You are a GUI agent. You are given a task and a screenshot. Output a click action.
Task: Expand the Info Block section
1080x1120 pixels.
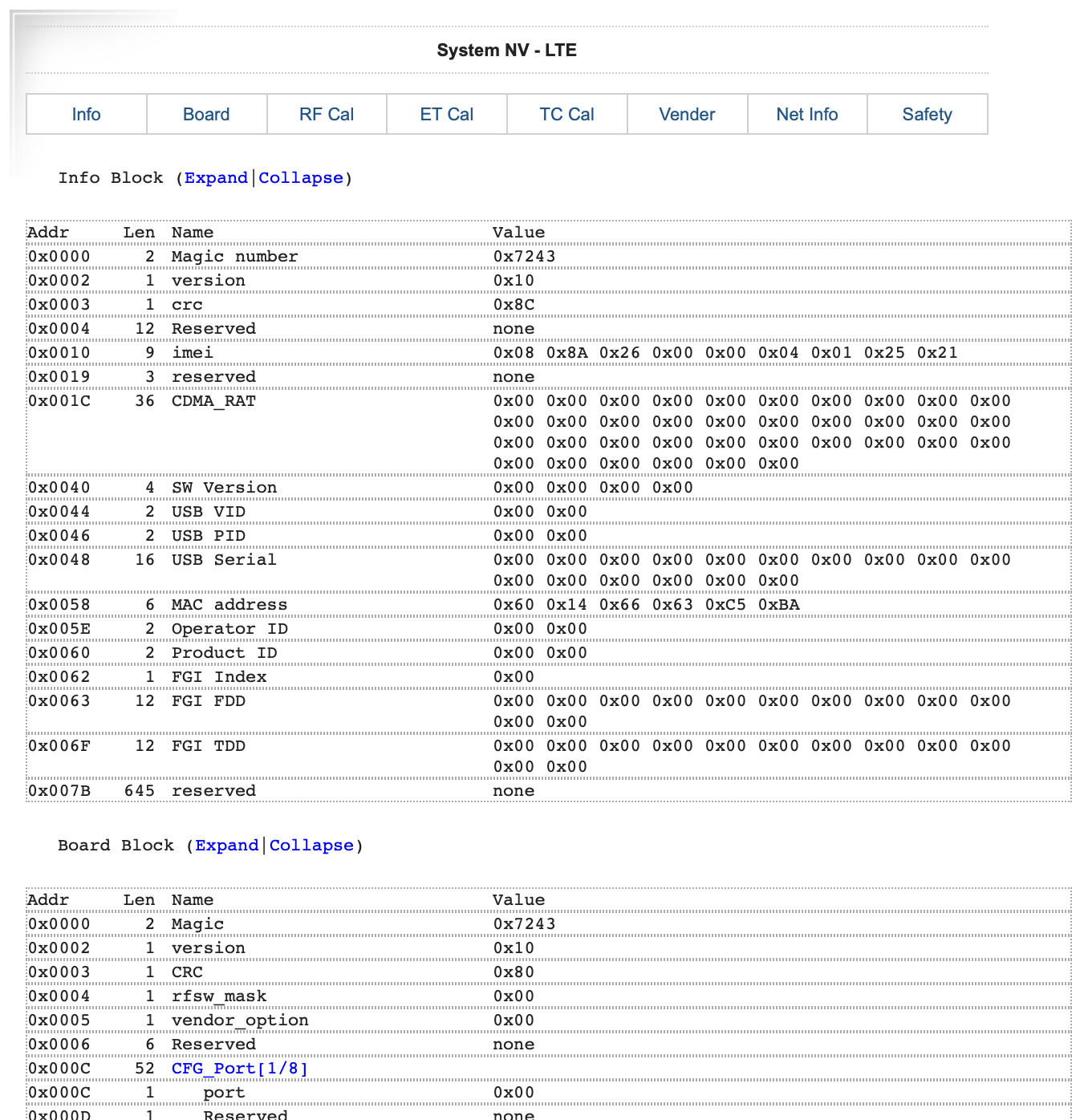click(x=216, y=178)
